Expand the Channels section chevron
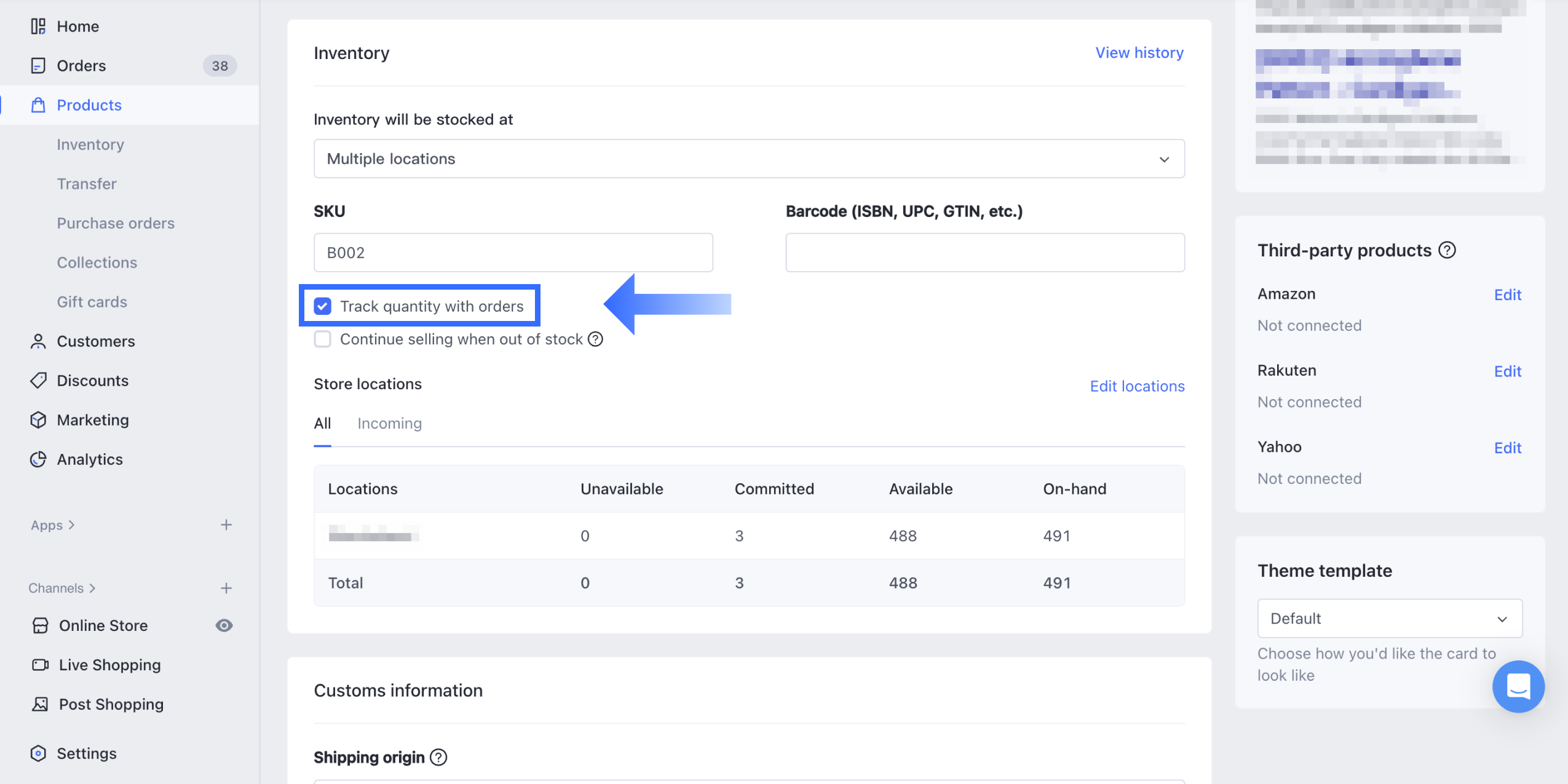This screenshot has width=1568, height=784. pyautogui.click(x=92, y=588)
